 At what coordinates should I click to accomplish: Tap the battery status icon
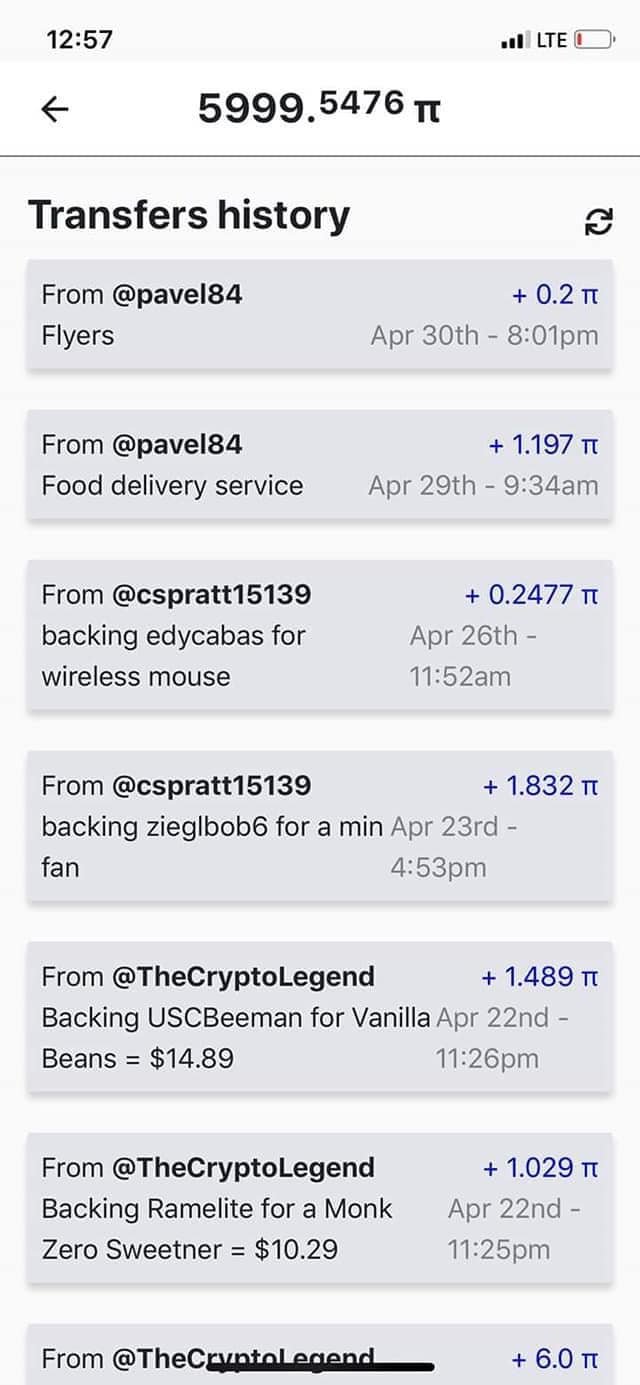click(x=593, y=41)
